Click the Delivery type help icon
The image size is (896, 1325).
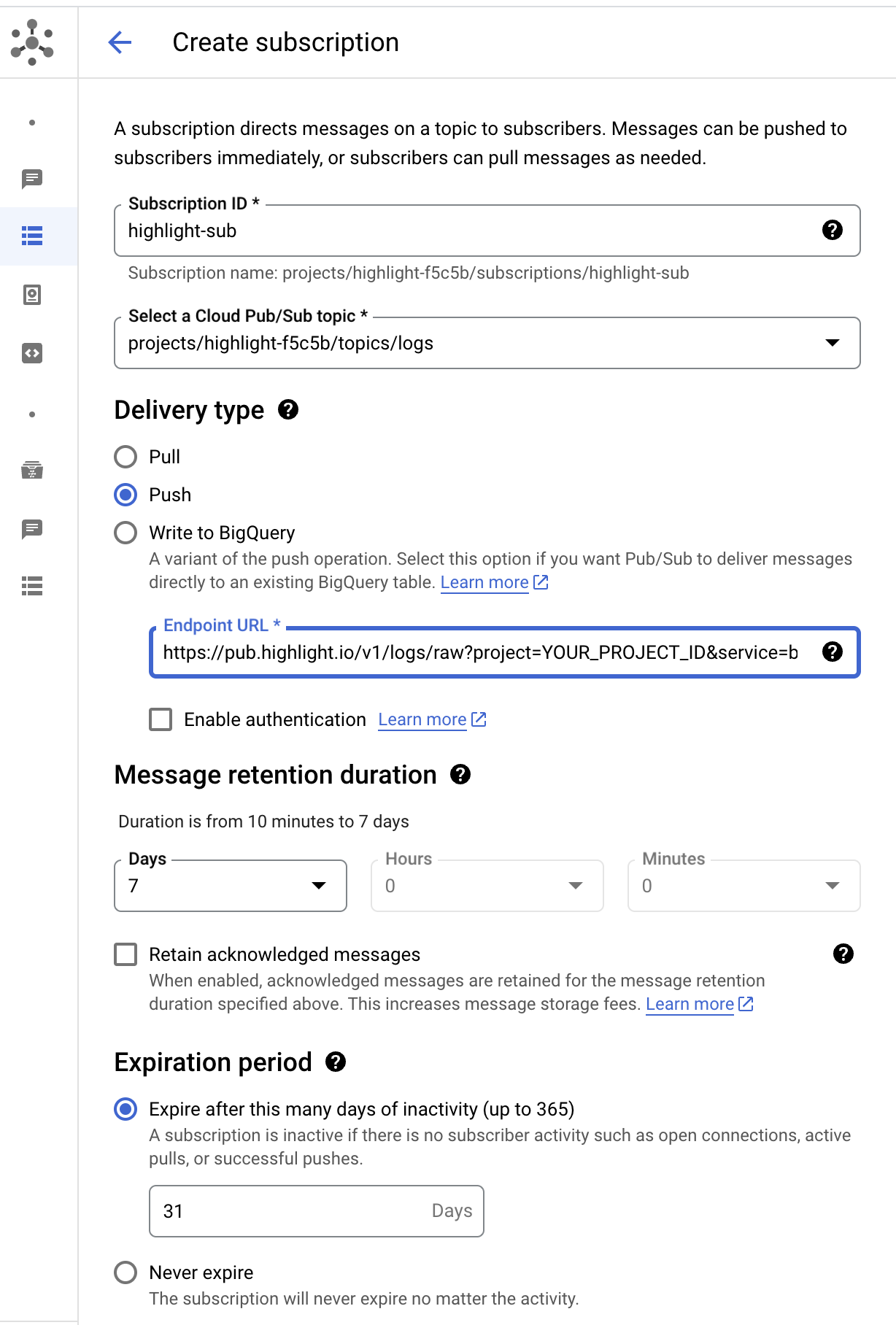coord(288,410)
